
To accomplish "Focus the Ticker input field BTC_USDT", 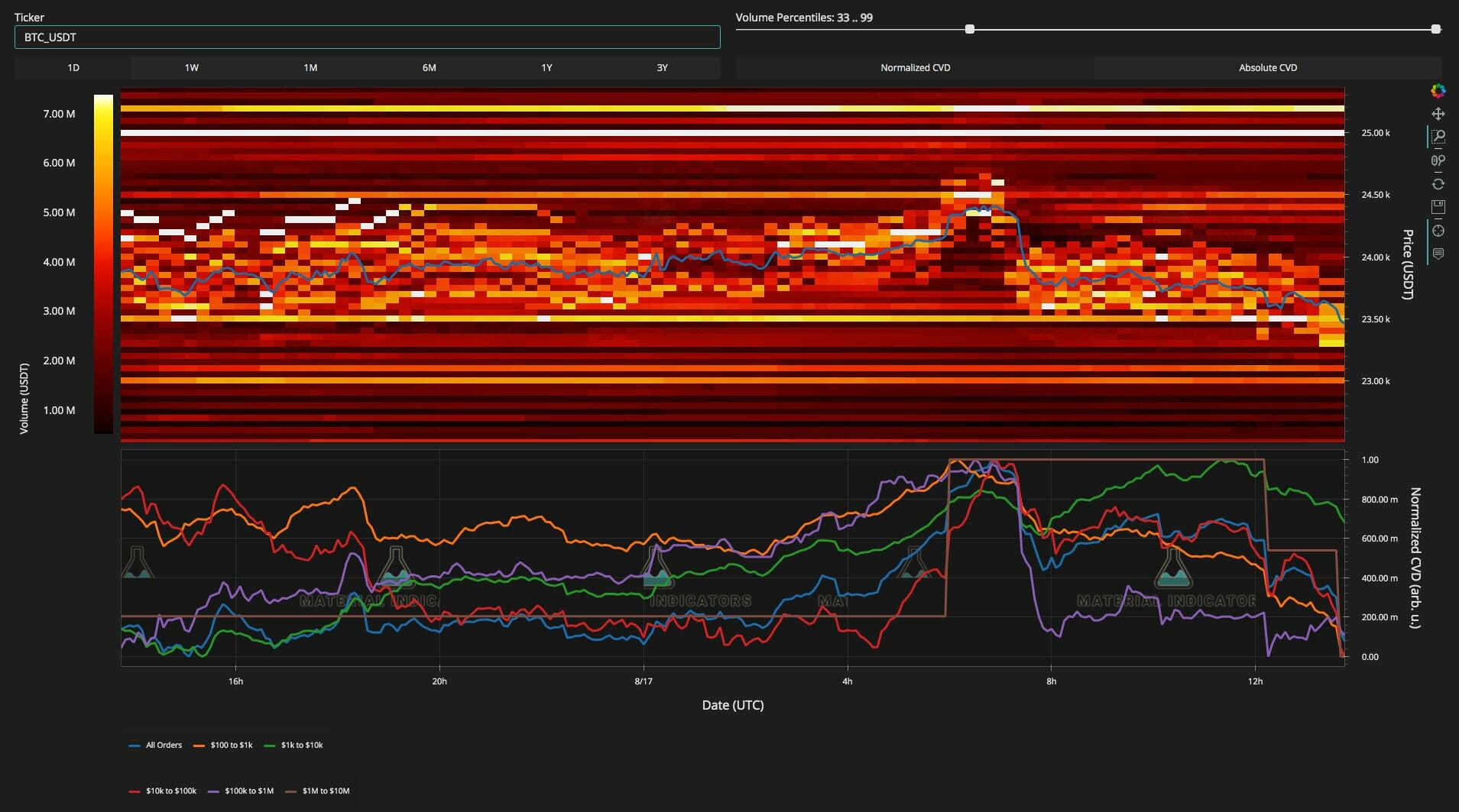I will click(x=367, y=37).
